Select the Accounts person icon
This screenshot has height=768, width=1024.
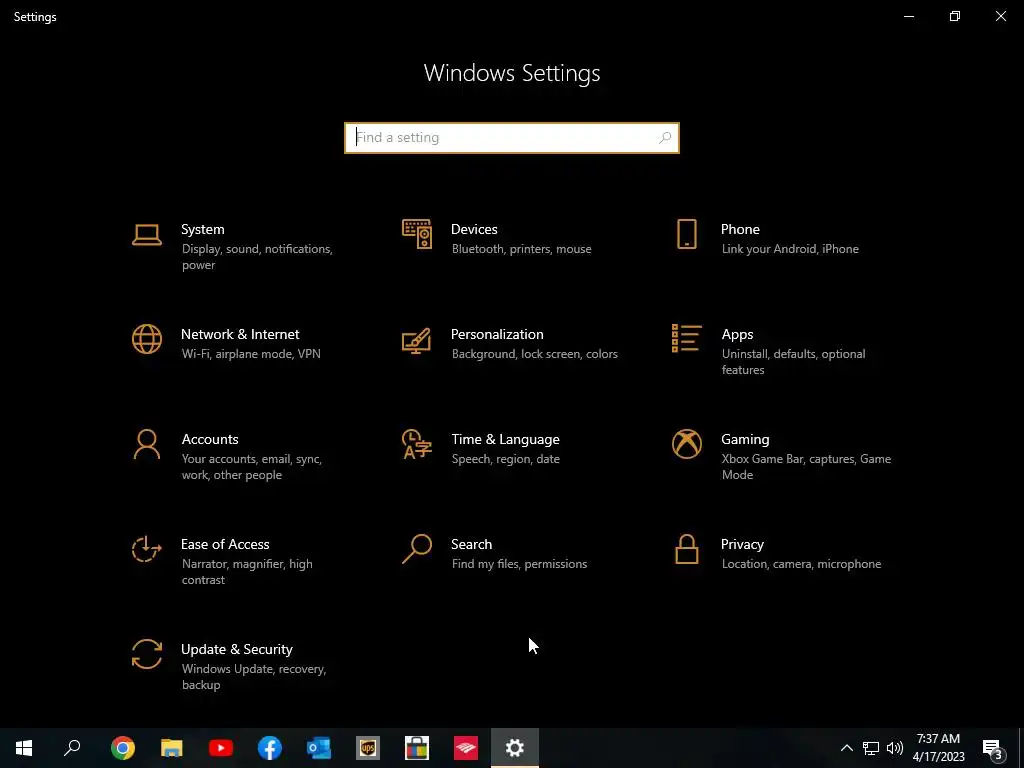click(146, 444)
